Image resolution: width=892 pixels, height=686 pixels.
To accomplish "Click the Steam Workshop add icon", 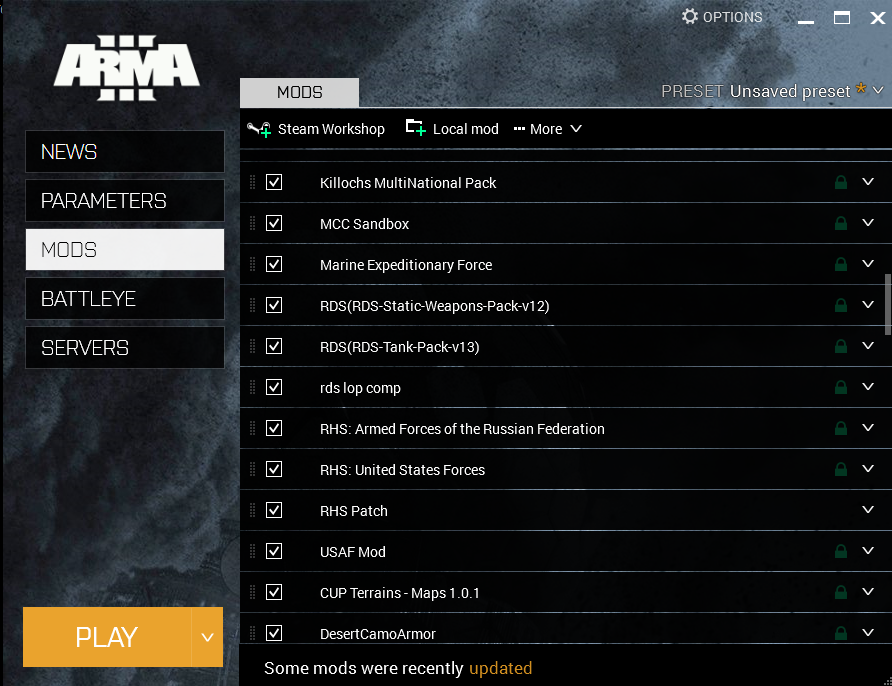I will 259,129.
